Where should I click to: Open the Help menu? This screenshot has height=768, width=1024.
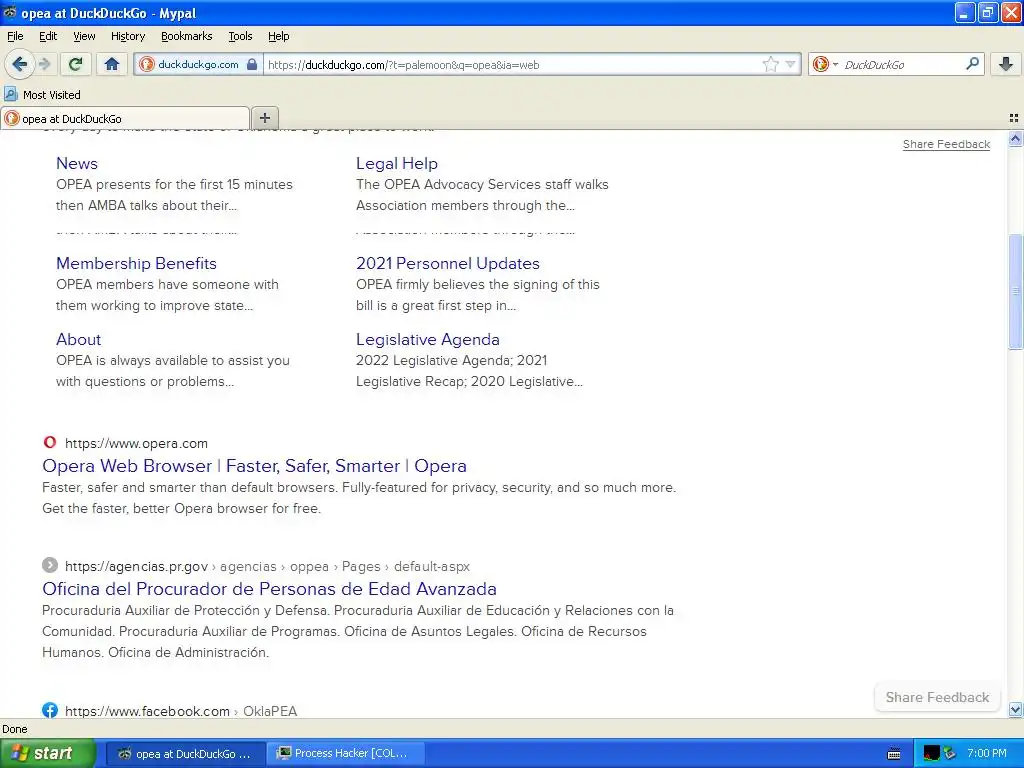(x=278, y=36)
